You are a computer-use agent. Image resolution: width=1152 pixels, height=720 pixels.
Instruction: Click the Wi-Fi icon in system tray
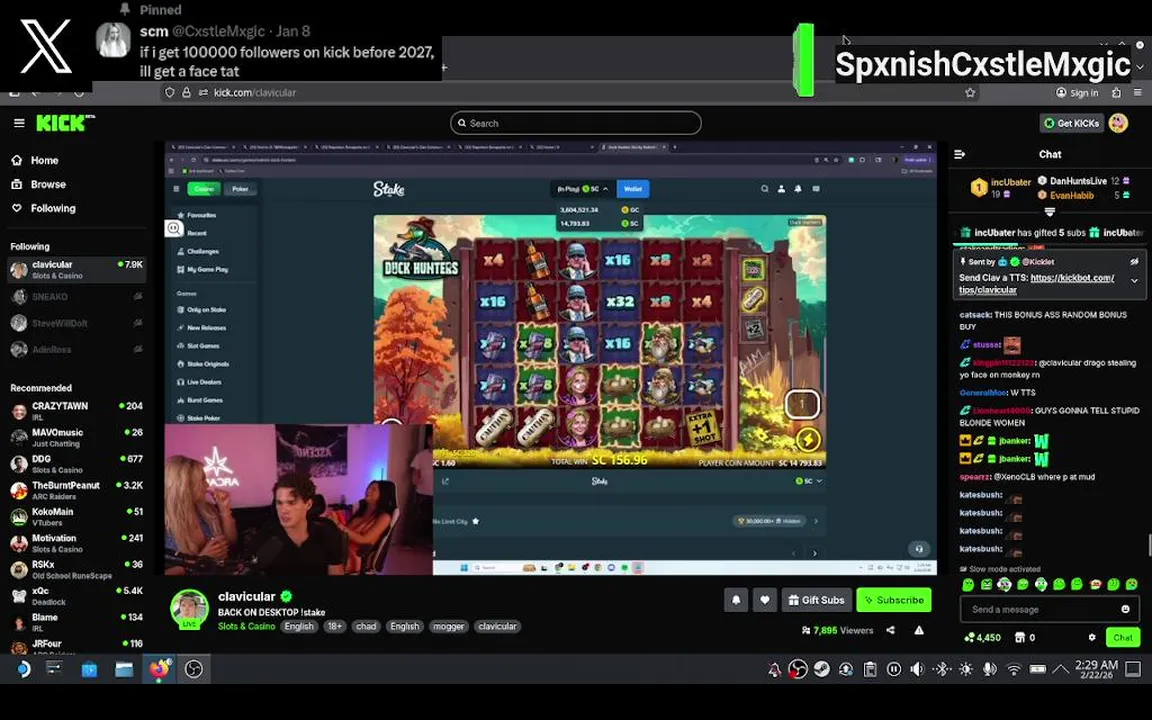click(x=1014, y=669)
